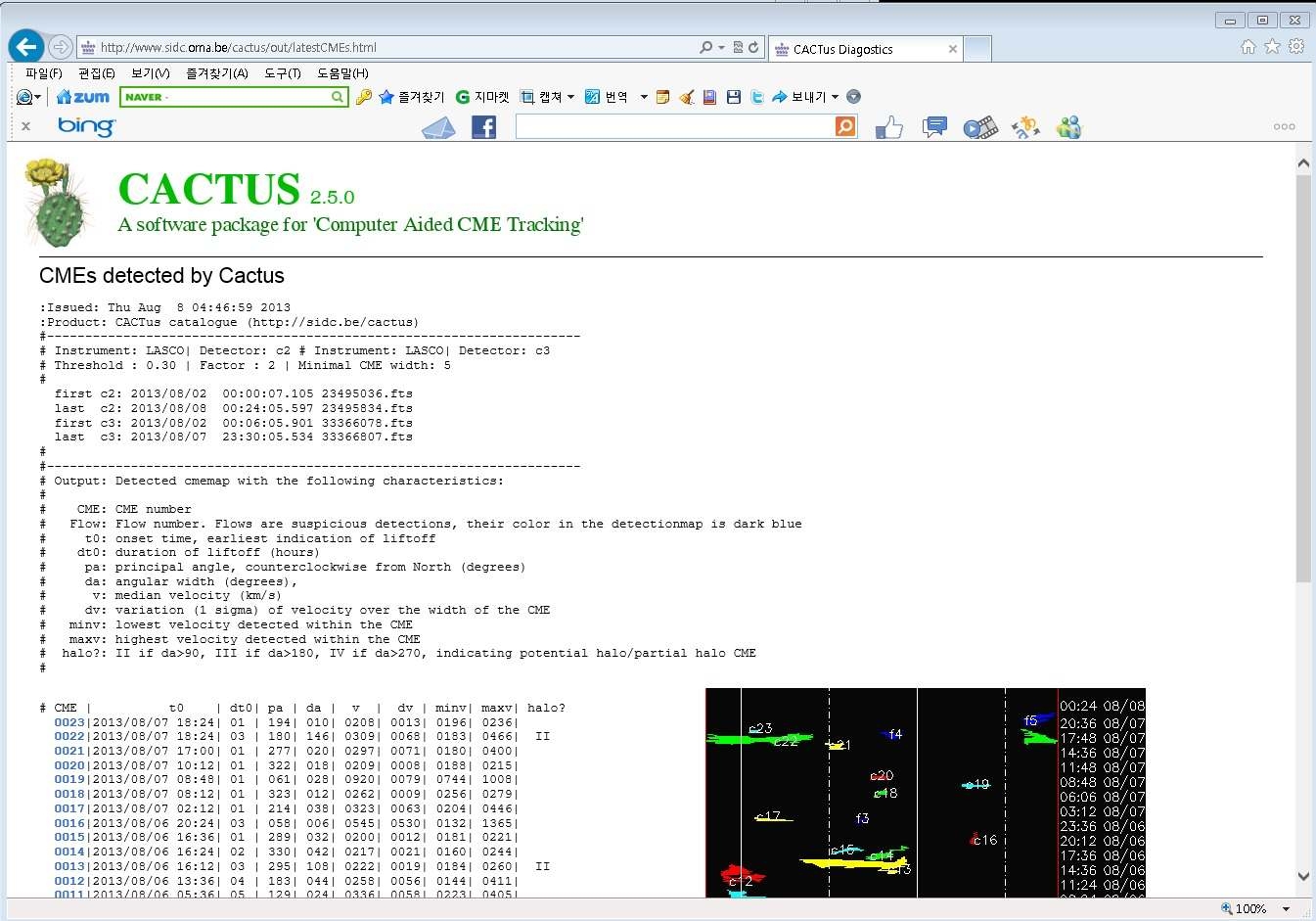Screen dimensions: 1316x921
Task: Open the 도움말(H) menu
Action: [342, 73]
